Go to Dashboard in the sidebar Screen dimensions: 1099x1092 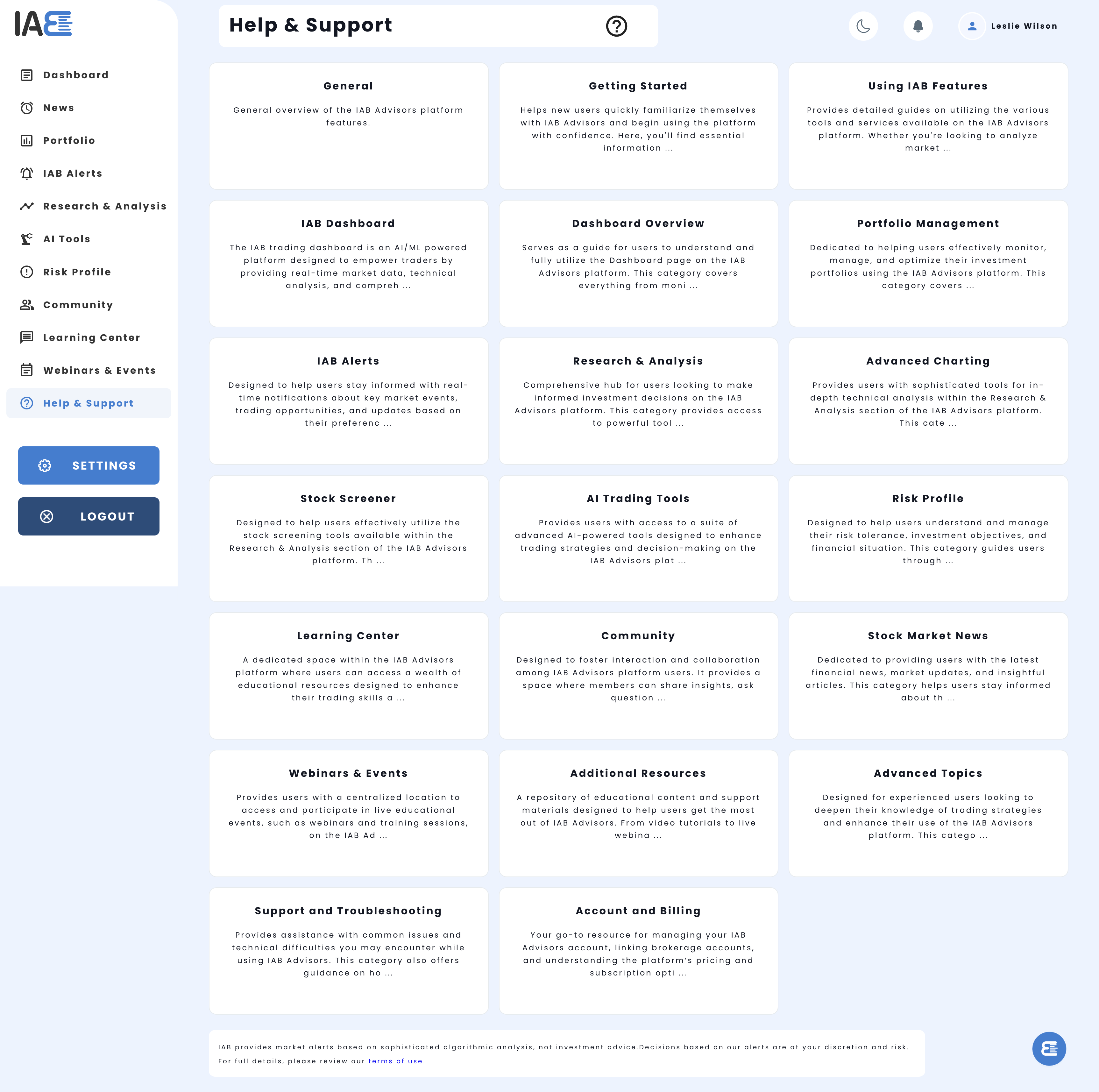[x=76, y=75]
